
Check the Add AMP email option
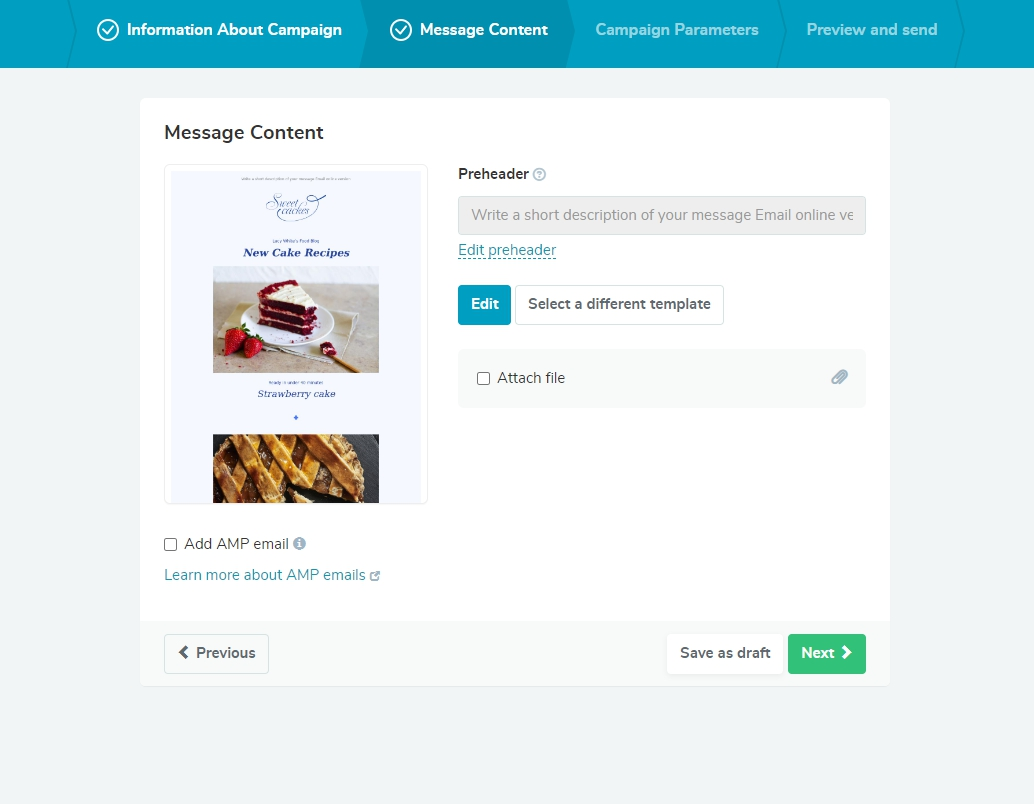tap(170, 543)
